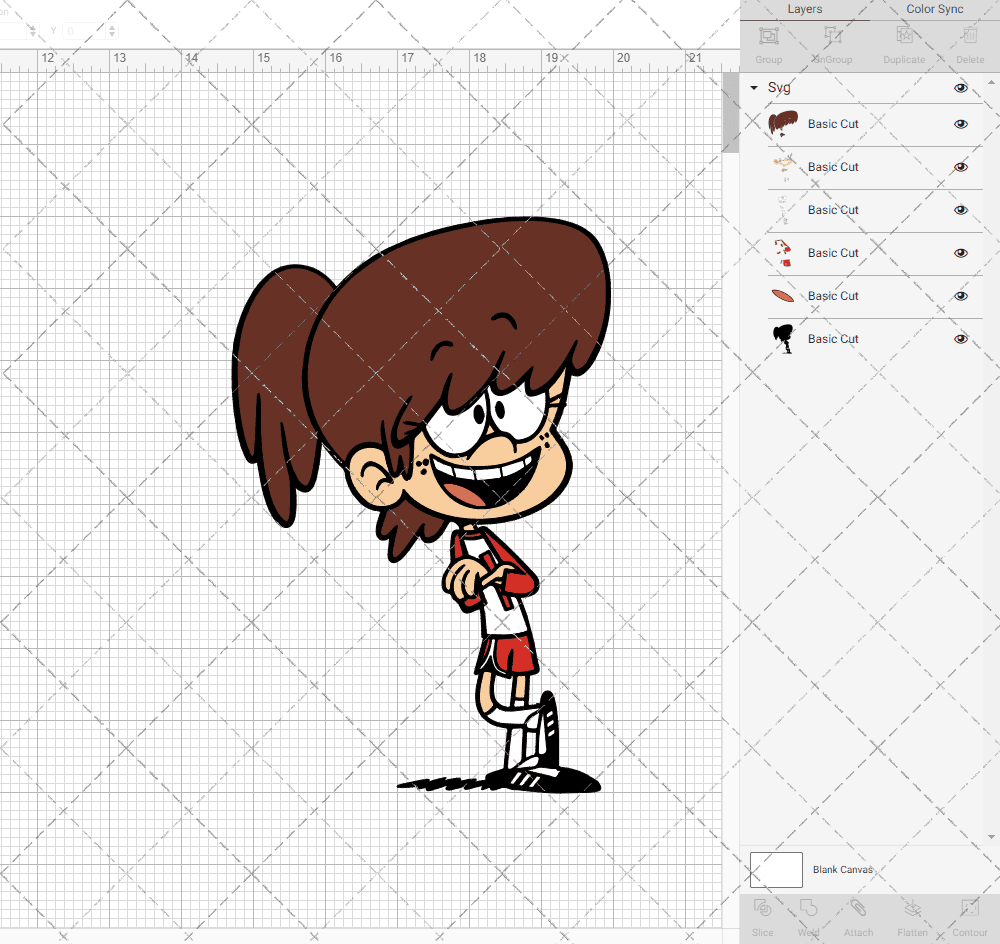Click the layers panel scroll down arrow
The image size is (1000, 944).
[x=990, y=837]
